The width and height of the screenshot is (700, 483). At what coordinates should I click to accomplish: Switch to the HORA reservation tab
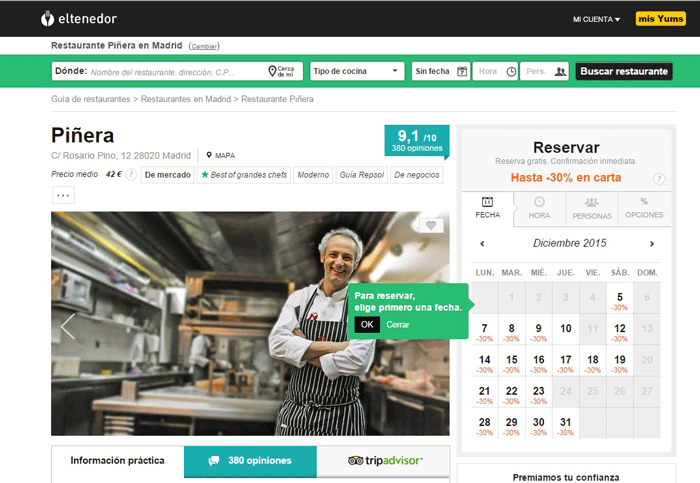539,207
